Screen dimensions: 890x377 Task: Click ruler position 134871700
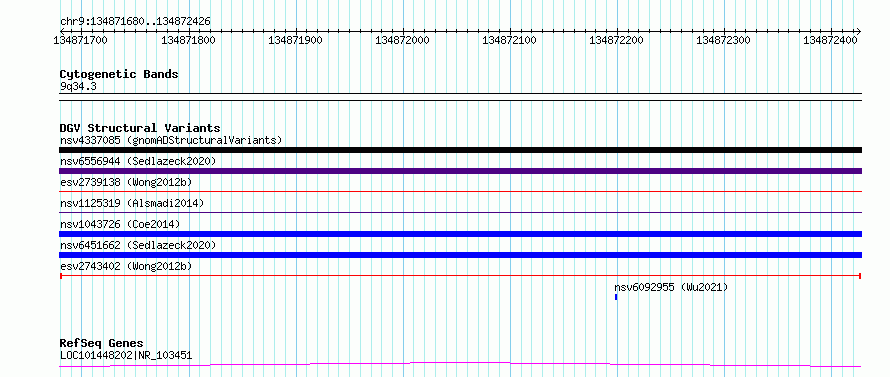click(x=80, y=41)
